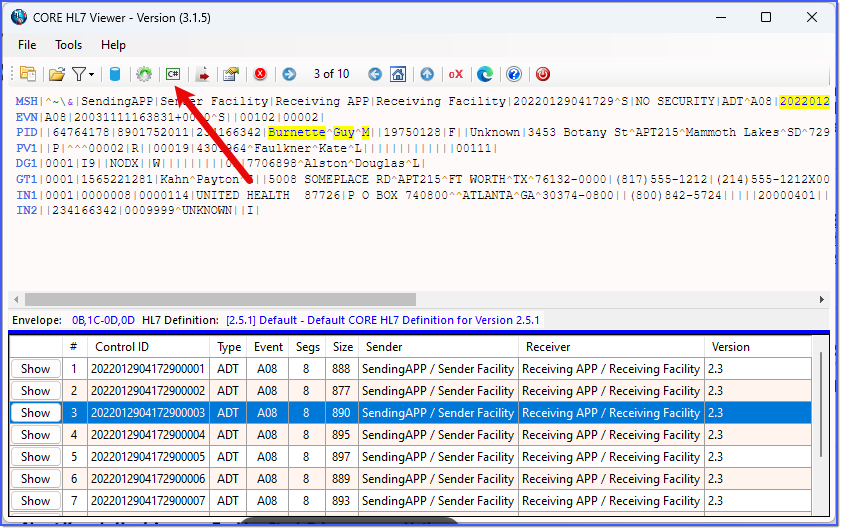Image resolution: width=842 pixels, height=530 pixels.
Task: Click Show button for message 2
Action: 35,391
